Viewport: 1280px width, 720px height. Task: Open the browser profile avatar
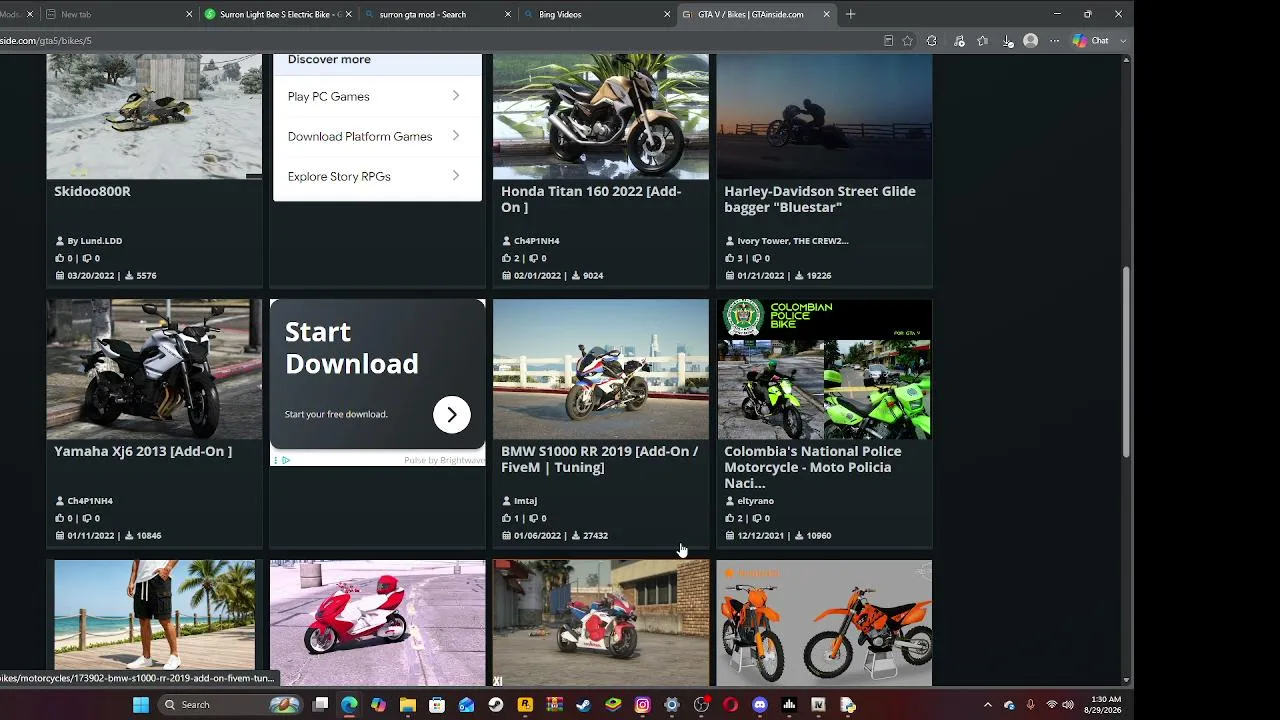[1031, 41]
